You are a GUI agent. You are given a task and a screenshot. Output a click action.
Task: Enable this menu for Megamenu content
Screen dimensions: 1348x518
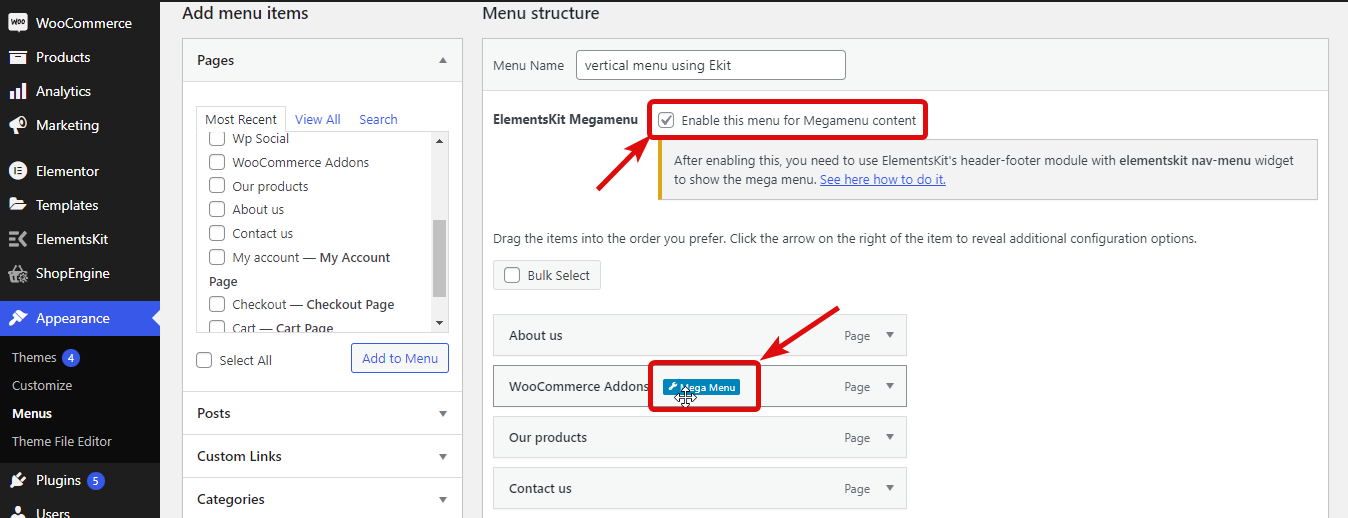666,120
